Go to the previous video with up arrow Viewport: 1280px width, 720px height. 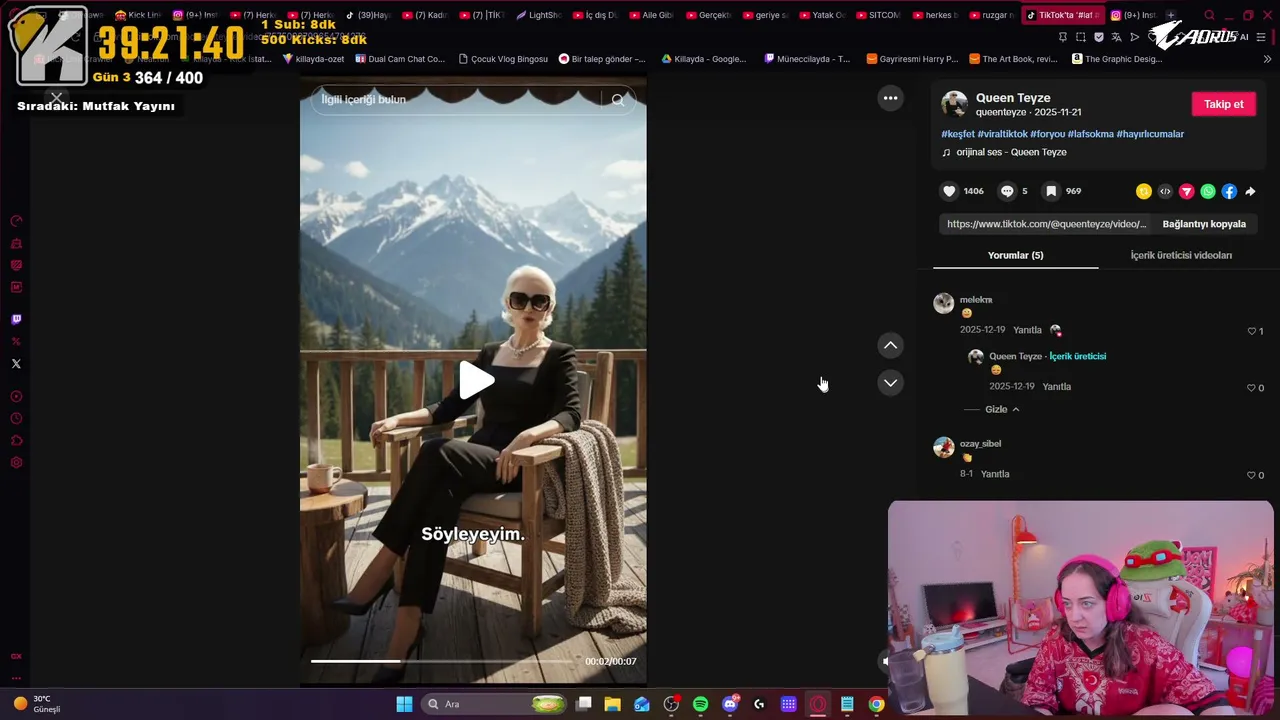[890, 345]
